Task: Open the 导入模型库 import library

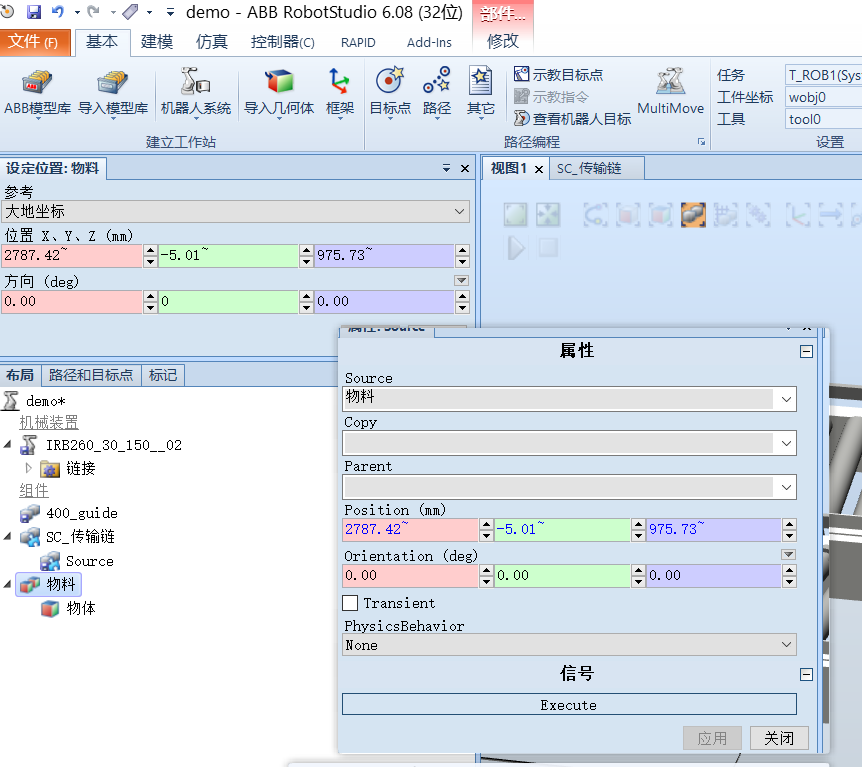Action: coord(113,92)
